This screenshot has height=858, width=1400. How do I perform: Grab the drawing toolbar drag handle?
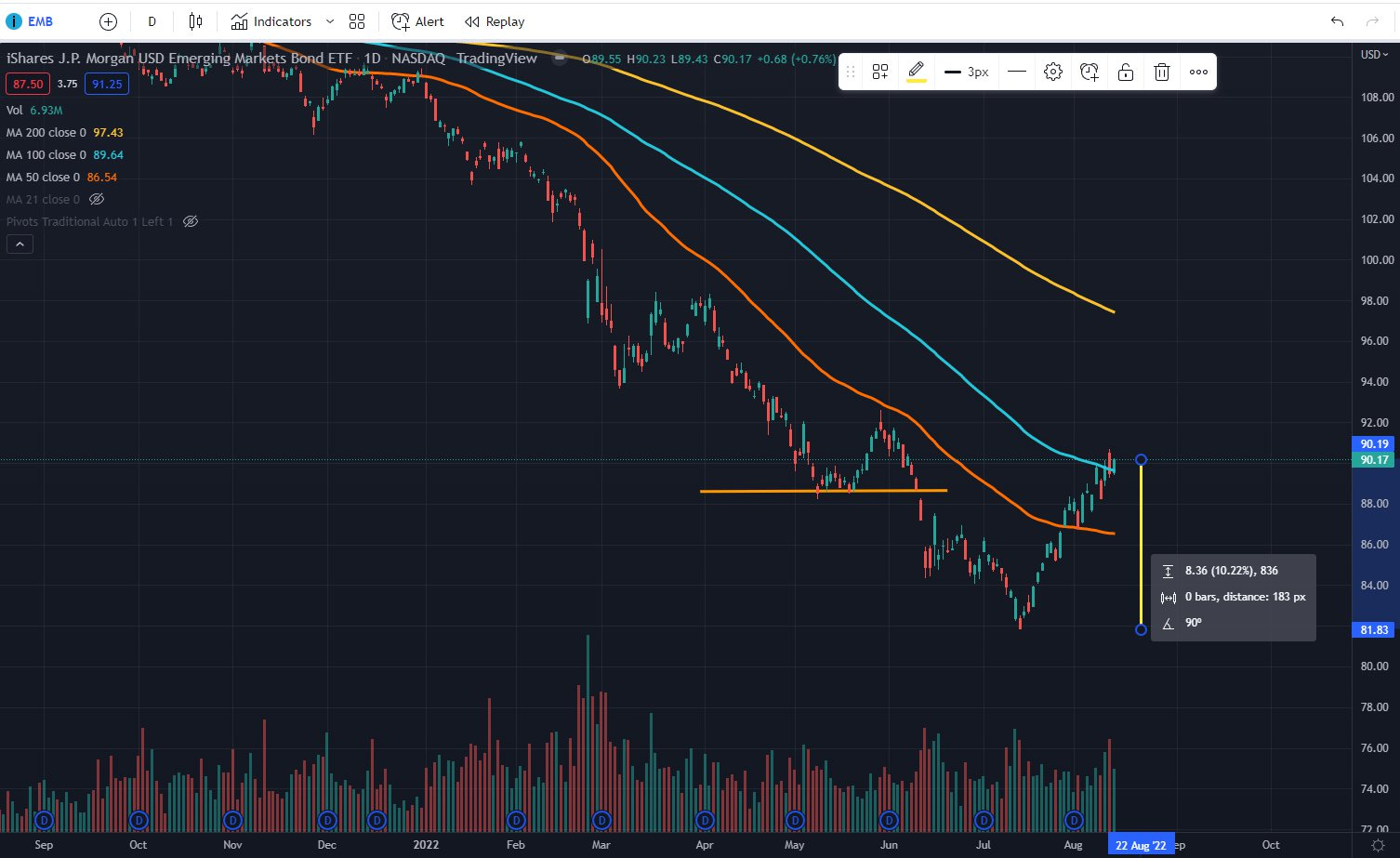(850, 72)
